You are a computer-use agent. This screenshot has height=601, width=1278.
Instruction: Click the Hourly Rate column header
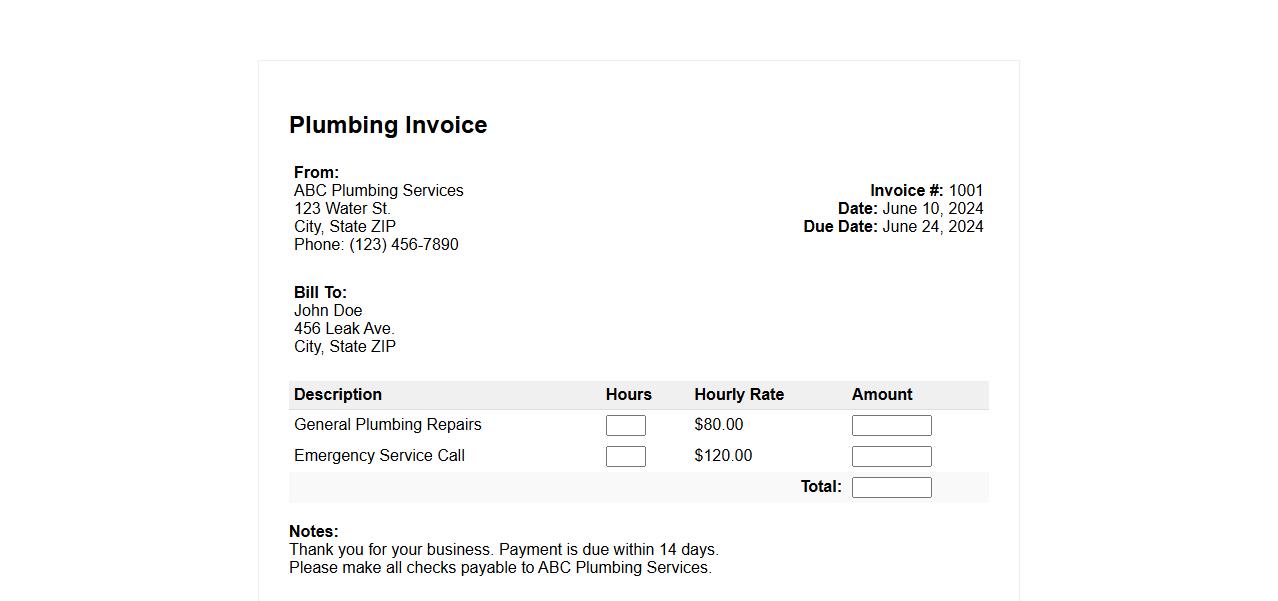click(739, 395)
